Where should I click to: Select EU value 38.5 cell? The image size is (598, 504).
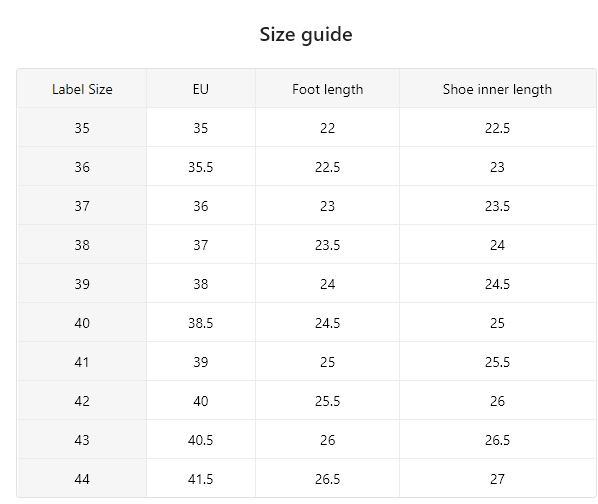(201, 323)
